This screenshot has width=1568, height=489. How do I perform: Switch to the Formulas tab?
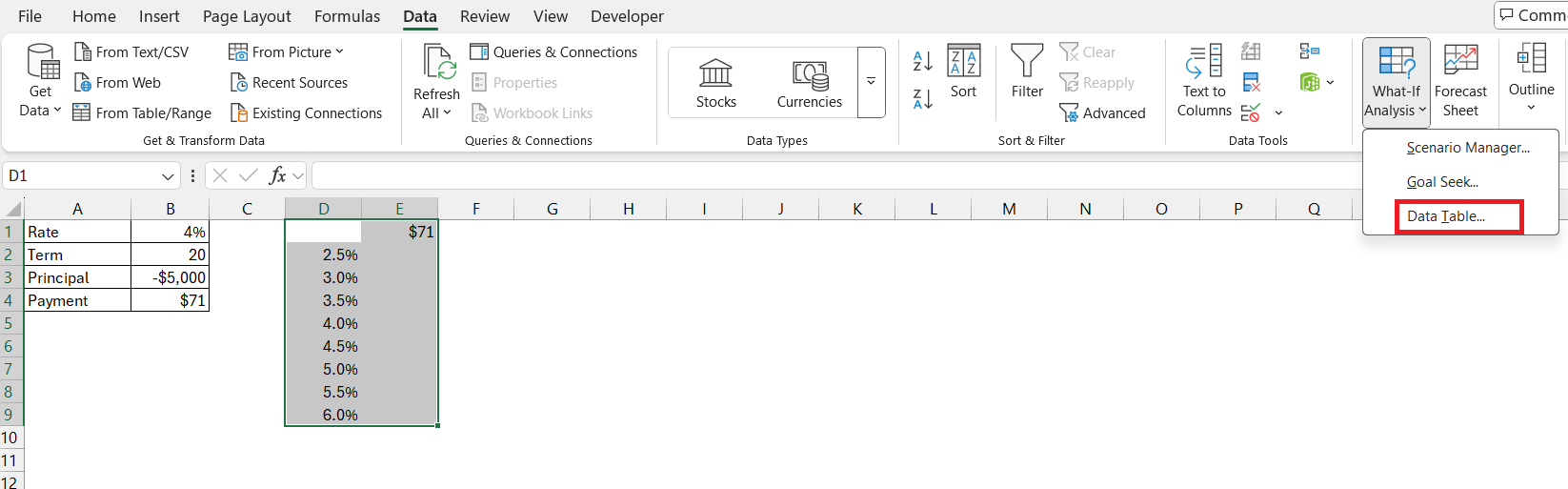point(347,16)
